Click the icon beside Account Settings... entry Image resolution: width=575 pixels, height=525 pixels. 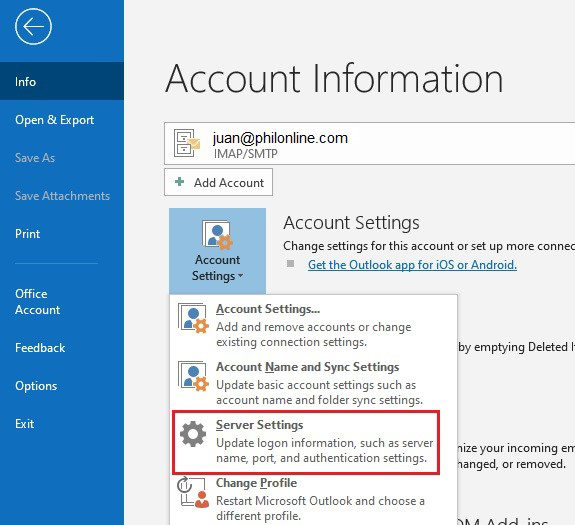tap(193, 318)
